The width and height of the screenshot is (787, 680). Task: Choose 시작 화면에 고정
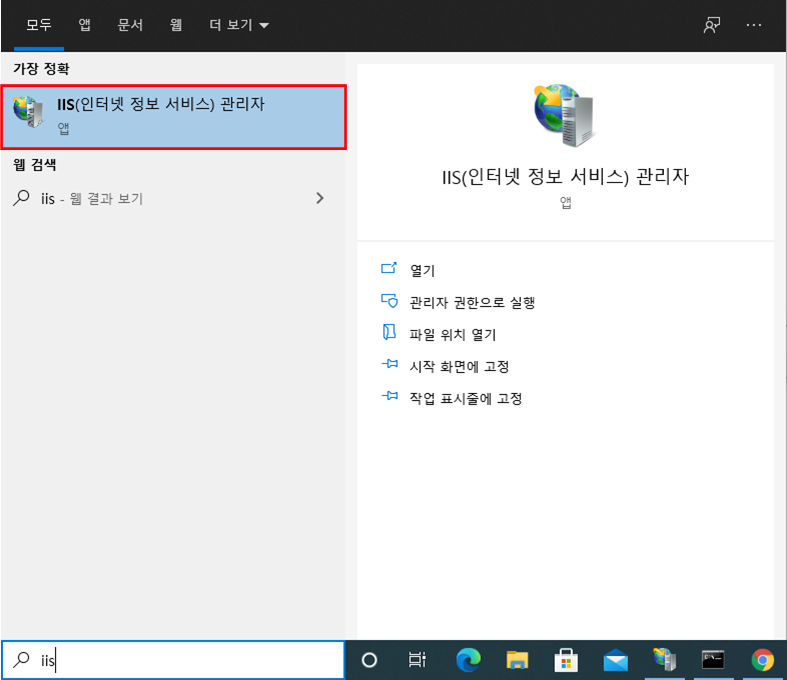click(x=459, y=366)
